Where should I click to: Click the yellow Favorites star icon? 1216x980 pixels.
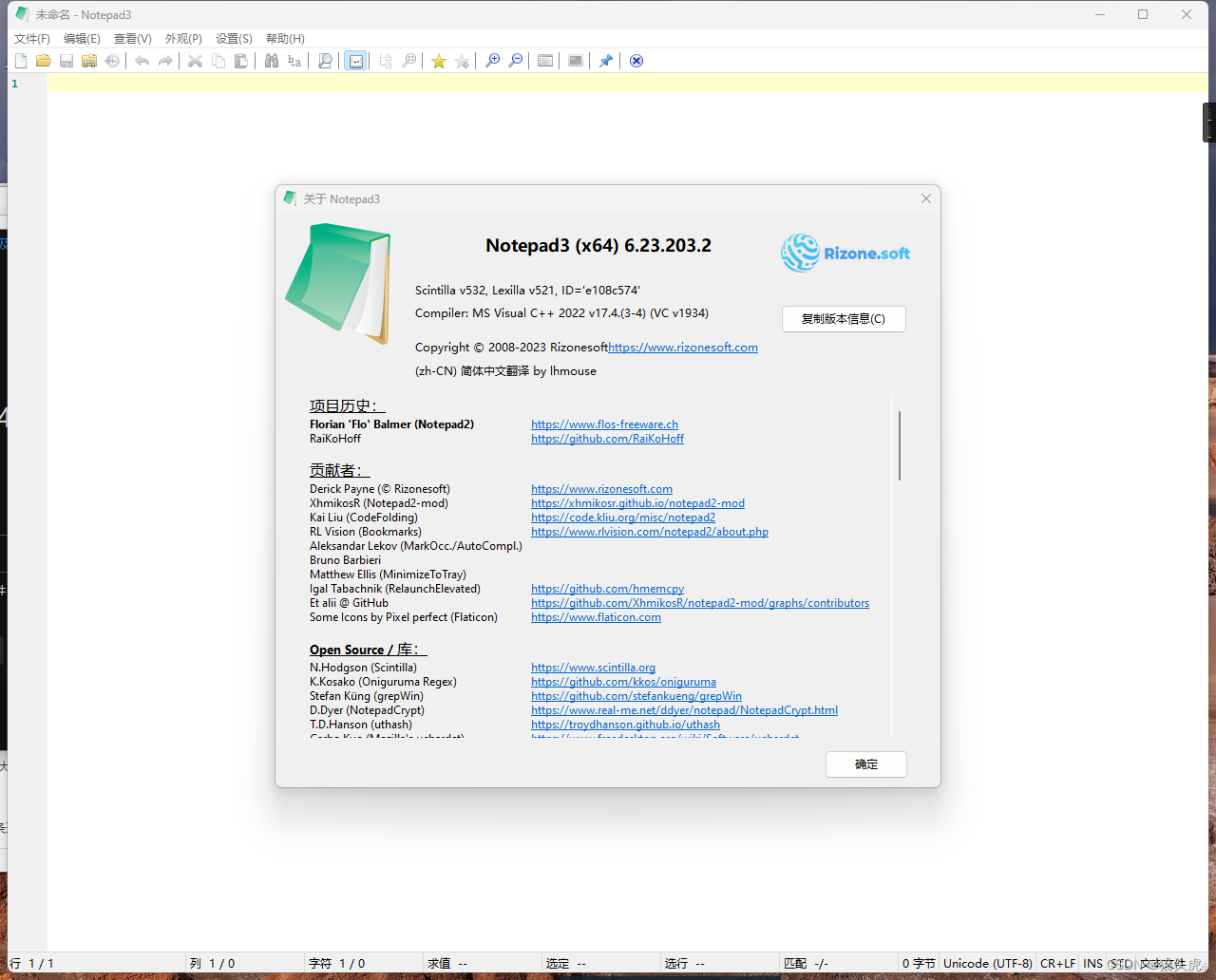439,61
